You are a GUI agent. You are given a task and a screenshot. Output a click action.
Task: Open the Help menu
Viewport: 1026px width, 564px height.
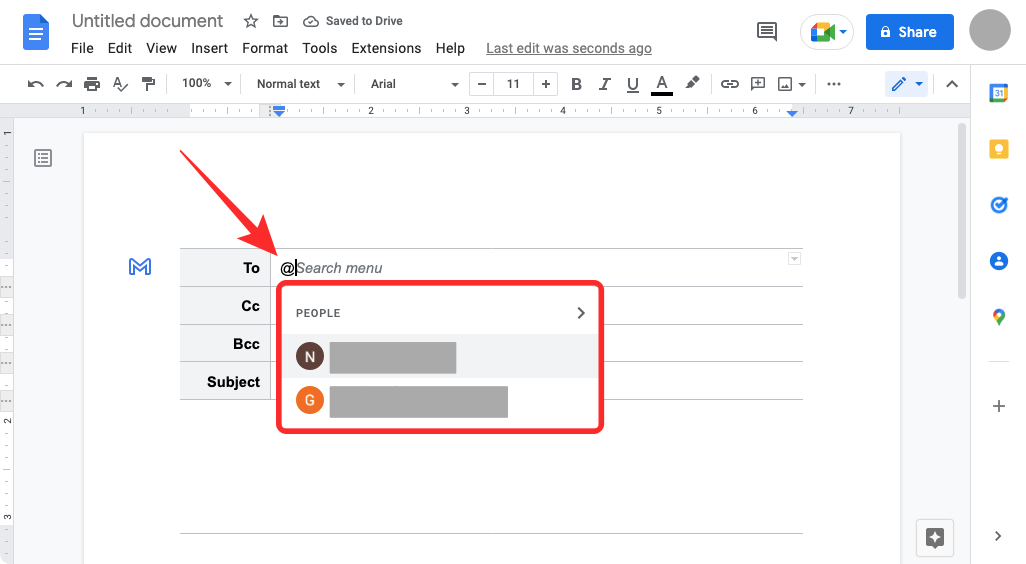(450, 48)
